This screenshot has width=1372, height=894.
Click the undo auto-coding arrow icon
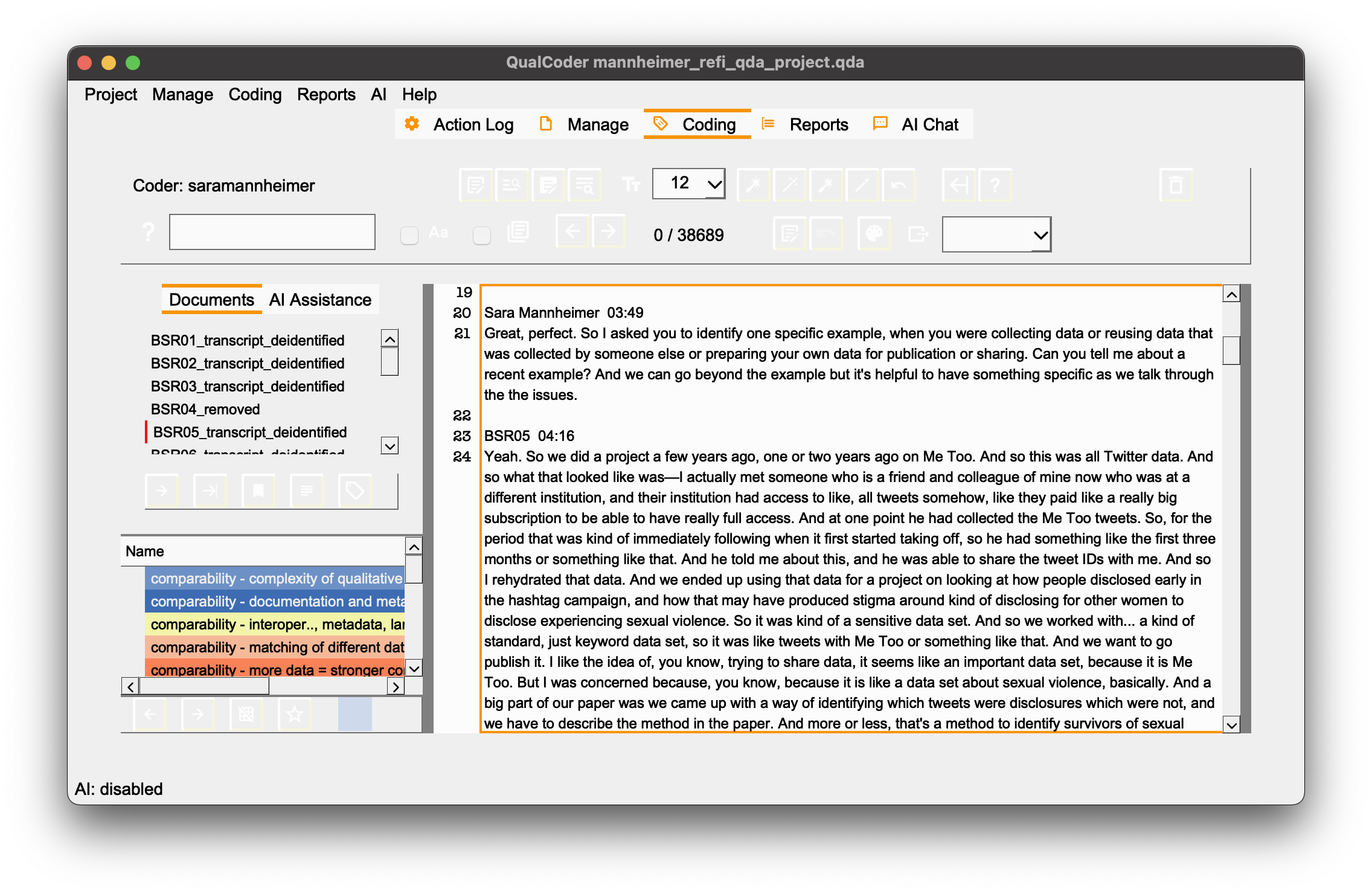coord(897,185)
